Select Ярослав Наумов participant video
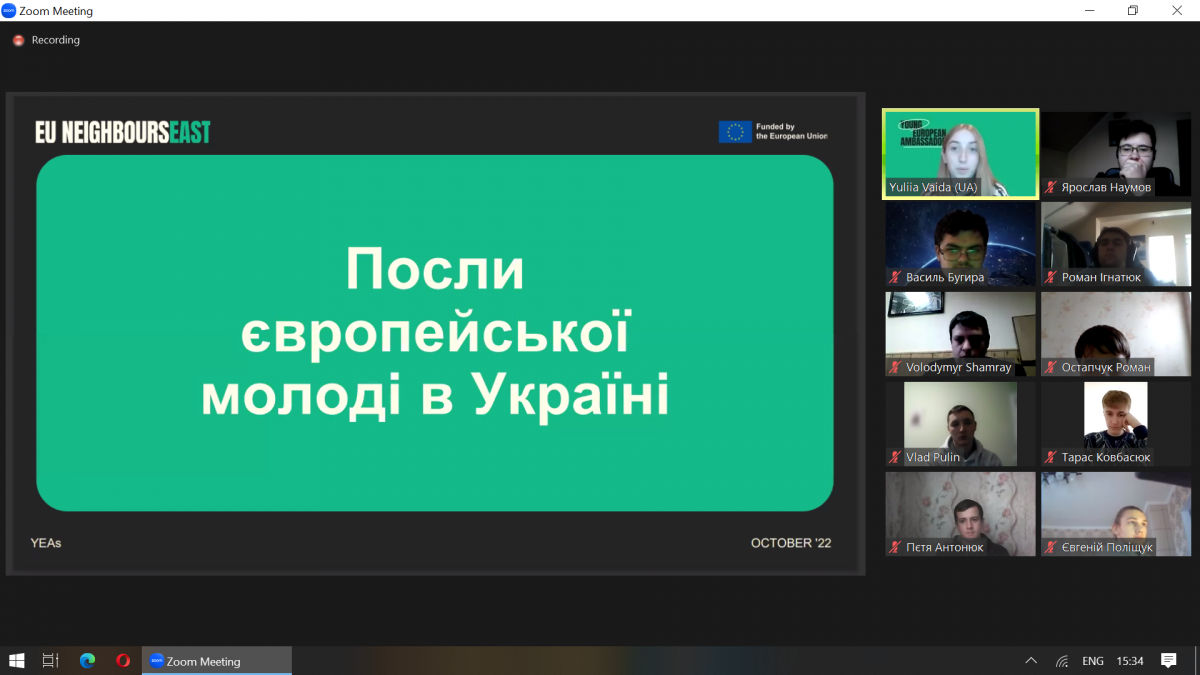The image size is (1200, 675). (1116, 154)
